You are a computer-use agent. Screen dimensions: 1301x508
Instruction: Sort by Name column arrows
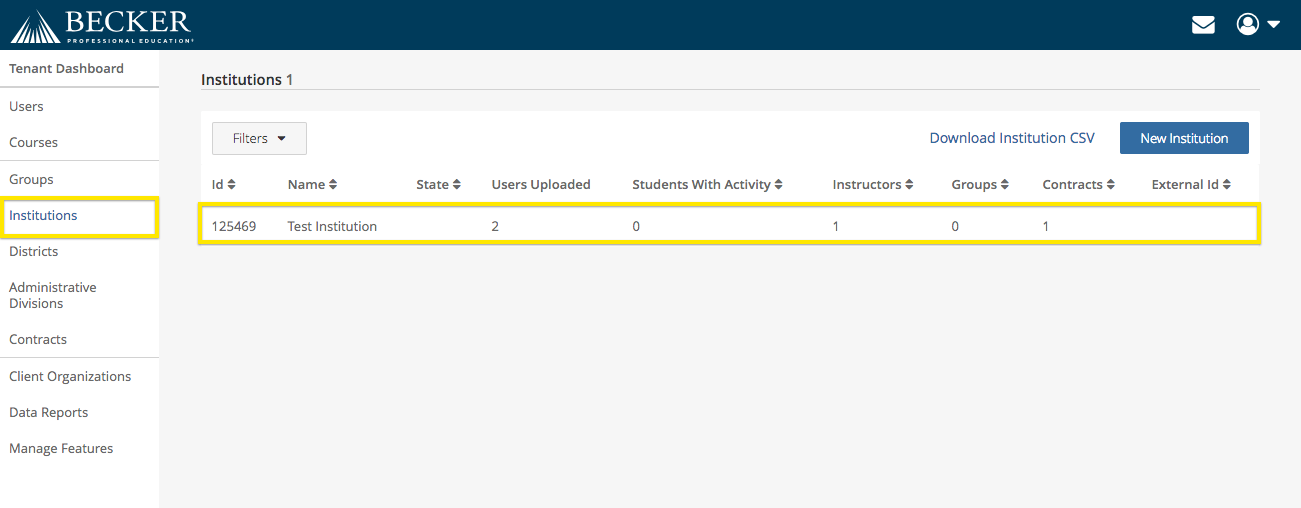pos(333,185)
